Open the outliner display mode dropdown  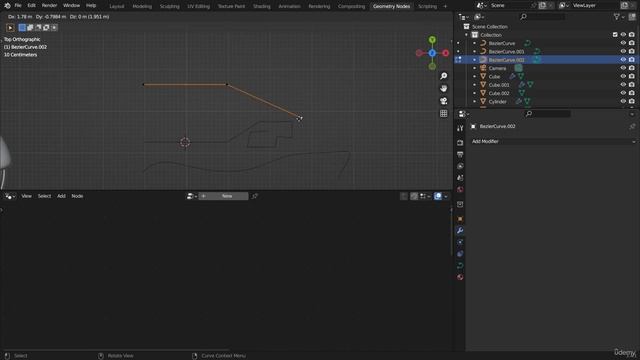[479, 17]
